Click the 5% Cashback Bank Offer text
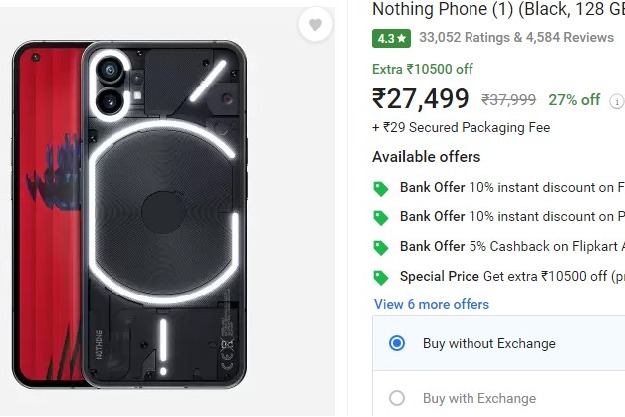 coord(512,246)
